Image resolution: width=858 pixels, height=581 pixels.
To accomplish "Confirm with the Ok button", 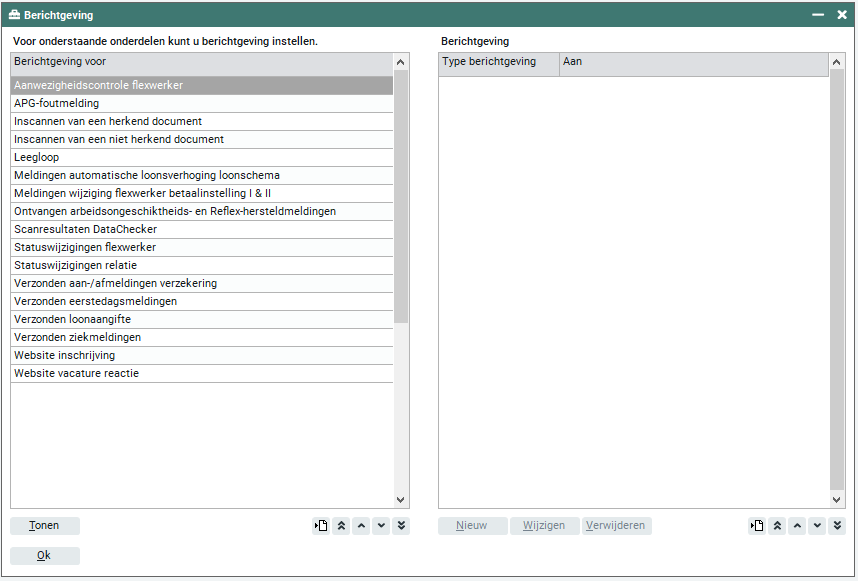I will [44, 556].
